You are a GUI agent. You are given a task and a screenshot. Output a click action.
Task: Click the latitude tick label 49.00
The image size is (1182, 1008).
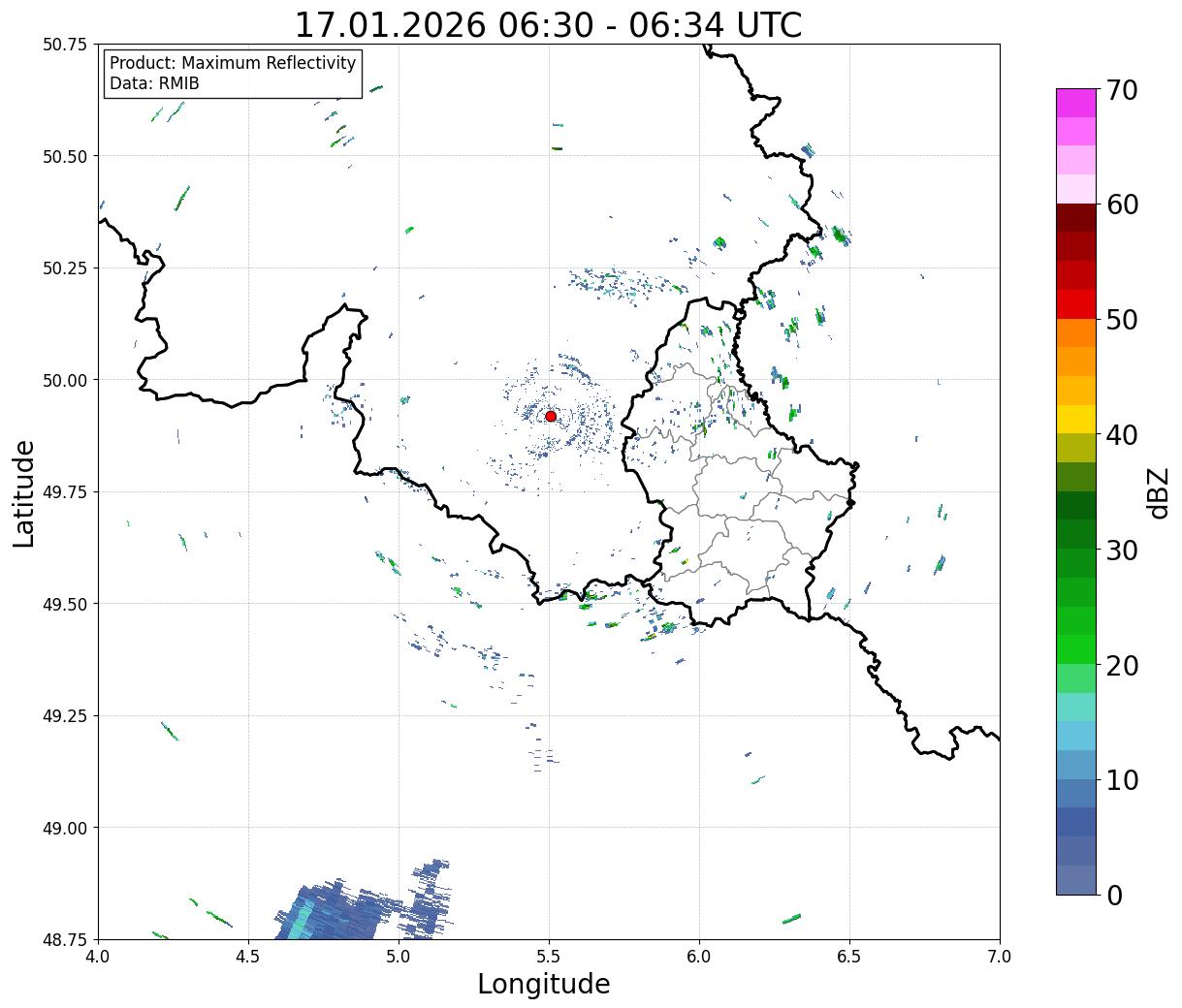coord(65,828)
